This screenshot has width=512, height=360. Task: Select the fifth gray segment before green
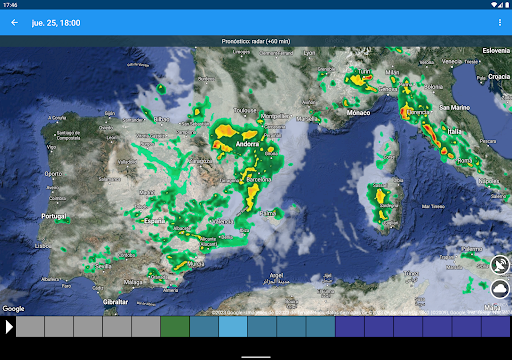point(146,327)
